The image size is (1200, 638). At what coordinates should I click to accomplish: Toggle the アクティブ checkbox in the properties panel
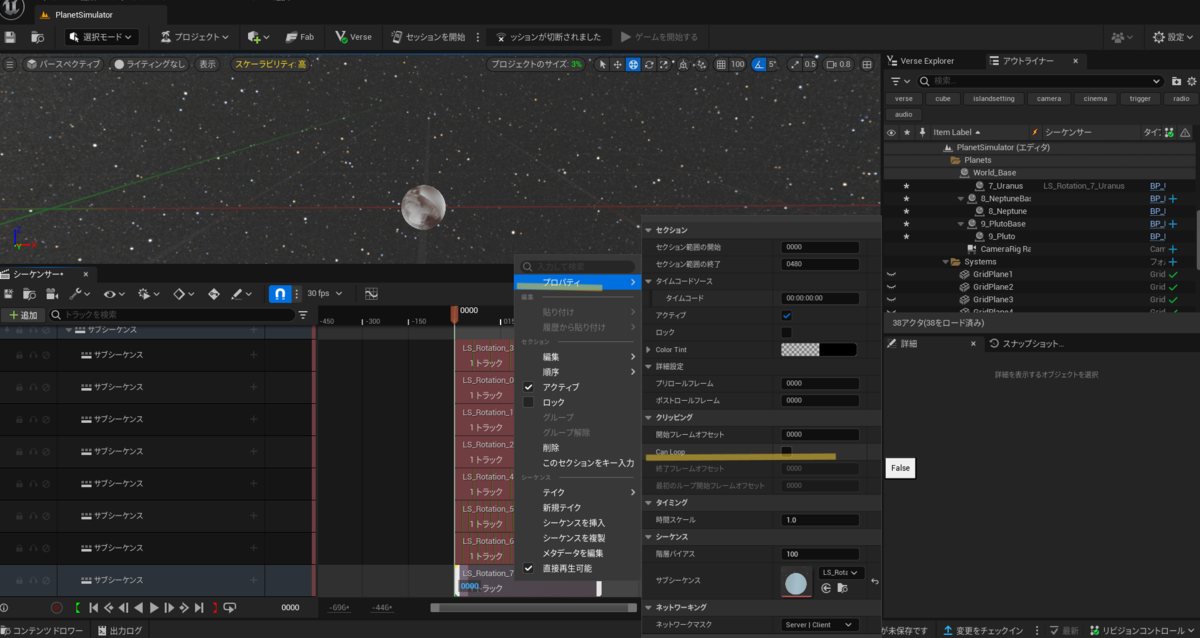(x=786, y=315)
